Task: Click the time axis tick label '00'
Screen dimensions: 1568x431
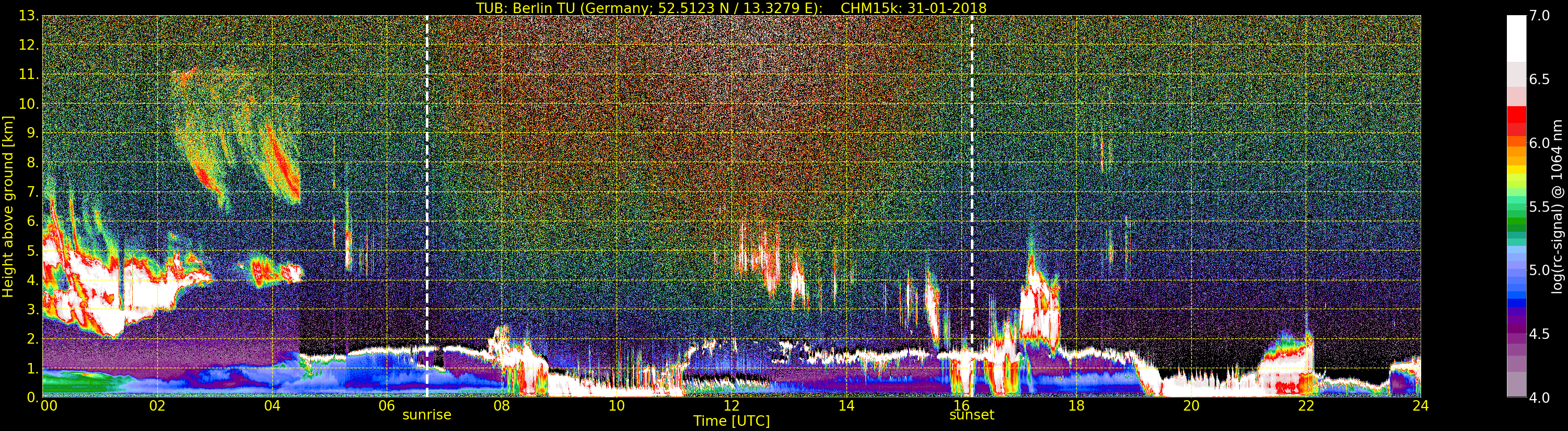Action: coord(48,405)
